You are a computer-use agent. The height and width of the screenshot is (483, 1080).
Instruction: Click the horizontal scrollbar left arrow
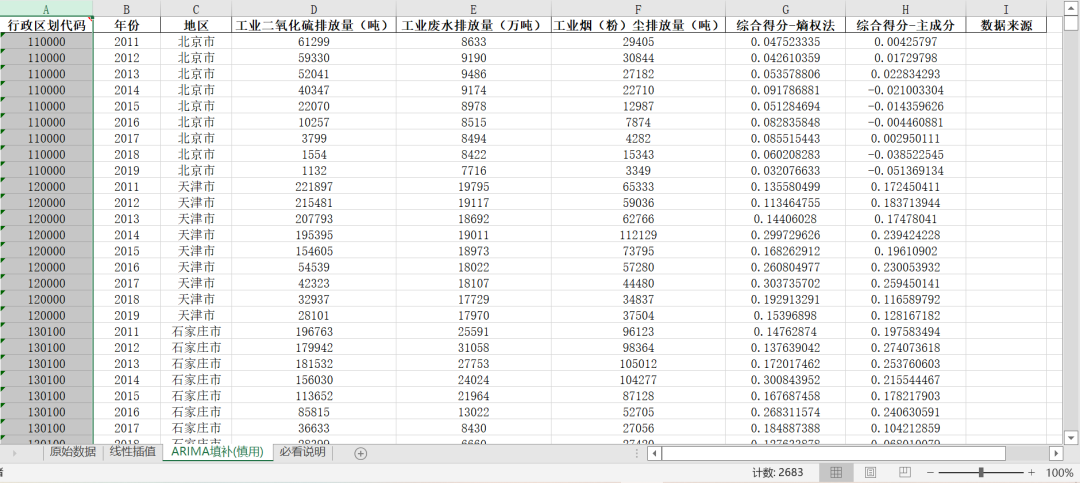(654, 453)
